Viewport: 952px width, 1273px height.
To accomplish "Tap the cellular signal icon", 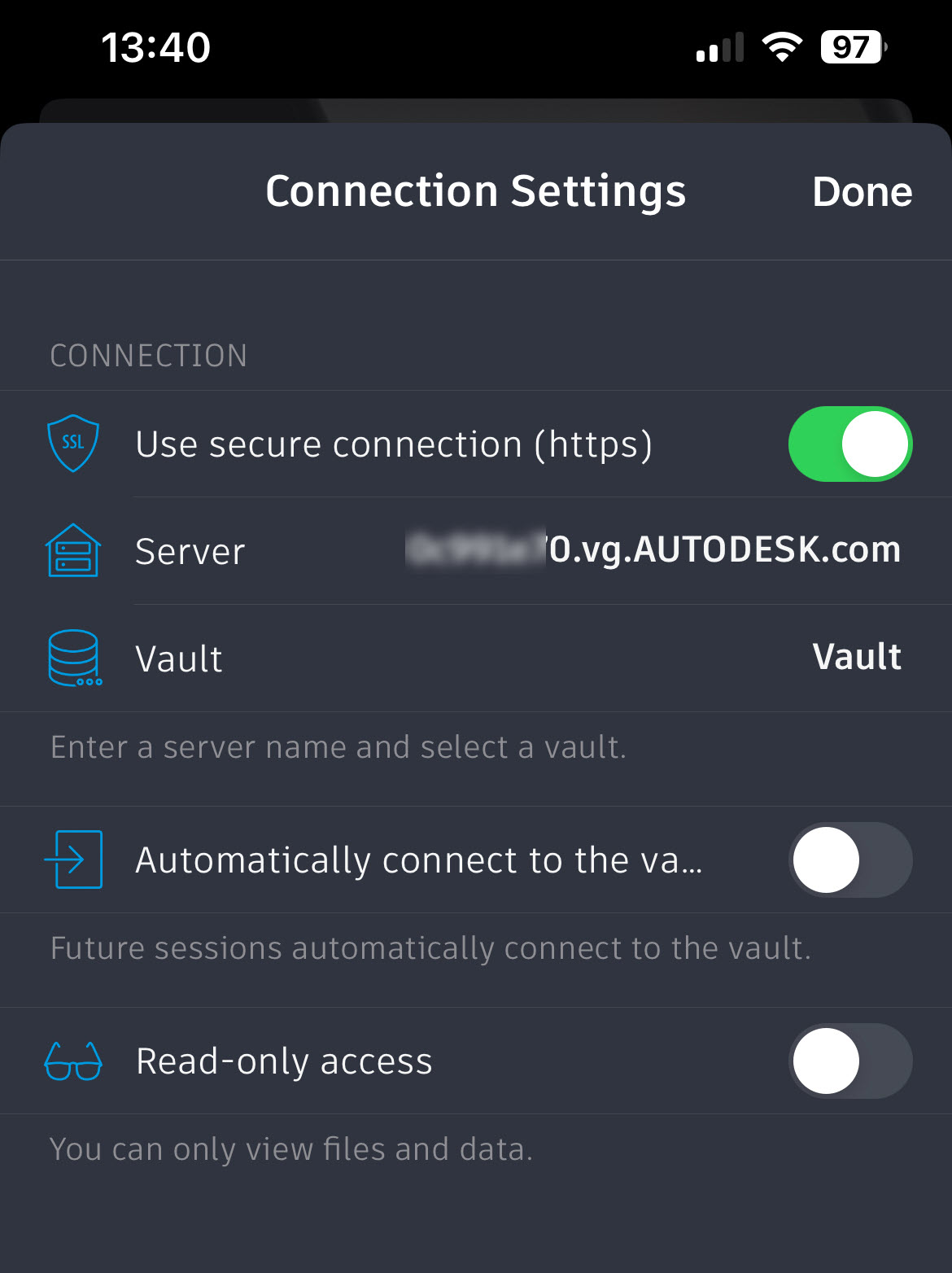I will (x=721, y=46).
